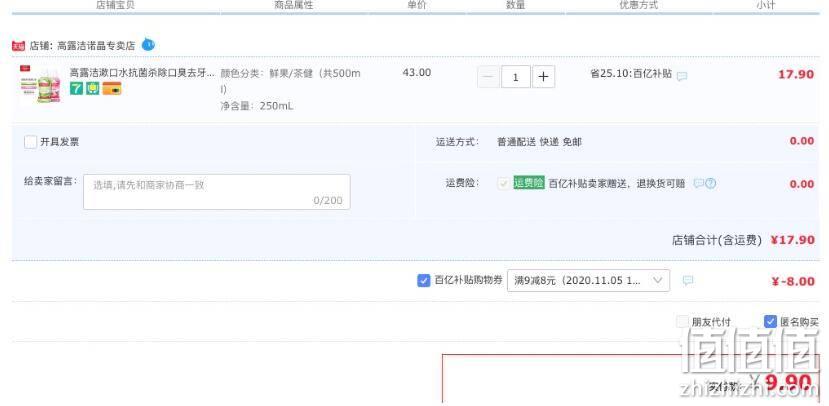Click the 颜色分类 鲜果/茶健 attribute text
Screen dimensions: 829x406
click(290, 80)
